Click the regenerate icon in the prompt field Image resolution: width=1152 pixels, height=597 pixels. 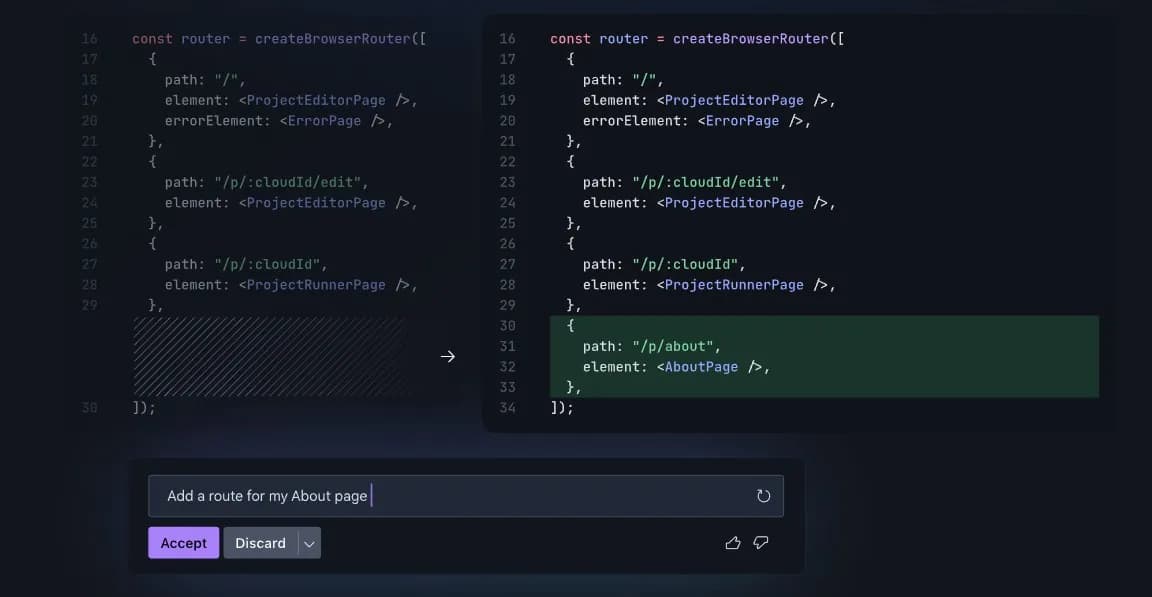click(x=763, y=496)
